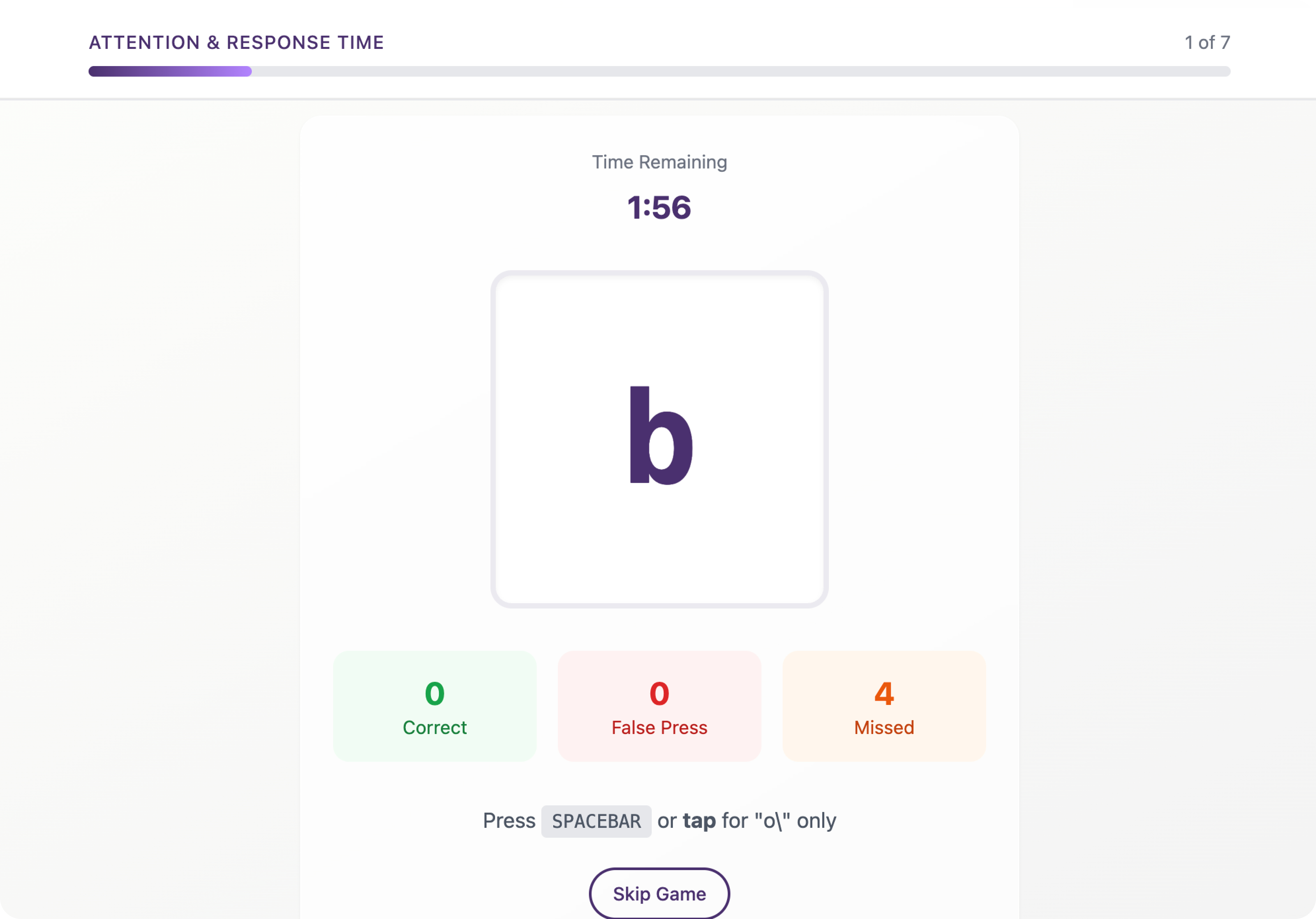Click the bold word "tap" in instructions
This screenshot has width=1316, height=919.
(699, 821)
